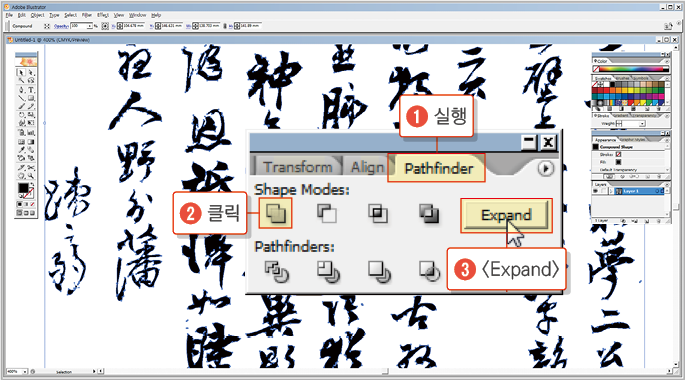
Task: Select the Pencil tool
Action: coord(31,106)
